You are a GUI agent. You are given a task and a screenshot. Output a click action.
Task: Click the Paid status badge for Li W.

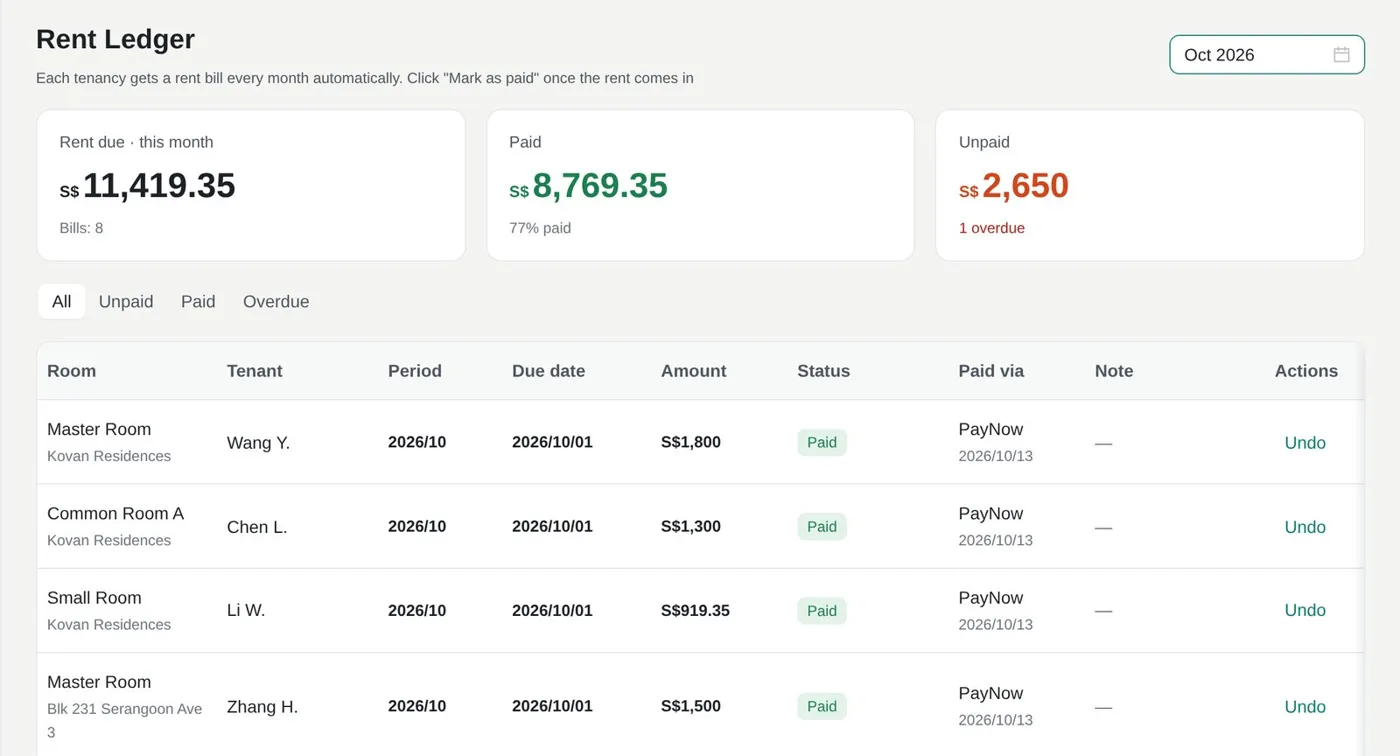click(x=822, y=611)
